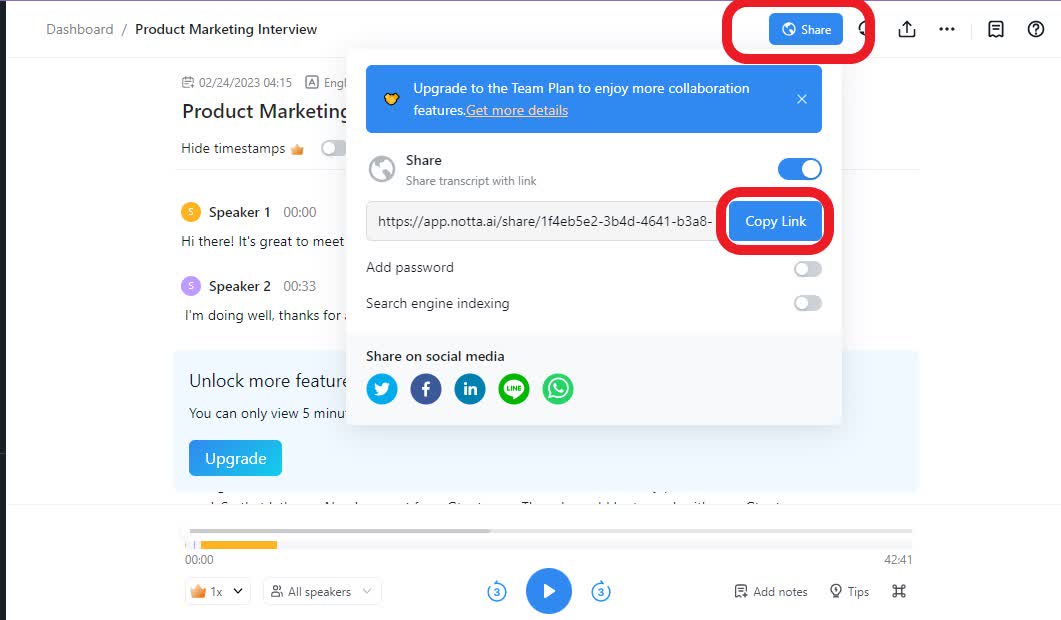Image resolution: width=1061 pixels, height=620 pixels.
Task: Open the Get more details link
Action: (x=516, y=110)
